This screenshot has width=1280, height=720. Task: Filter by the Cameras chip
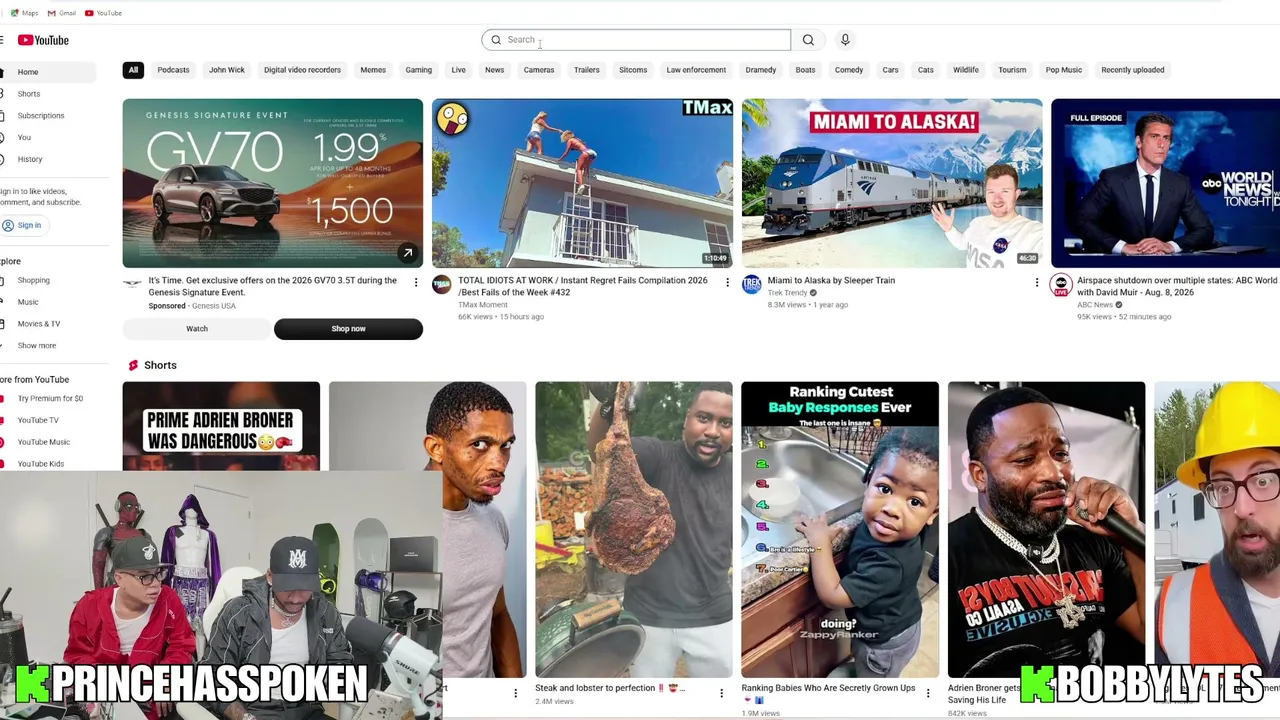pyautogui.click(x=539, y=70)
